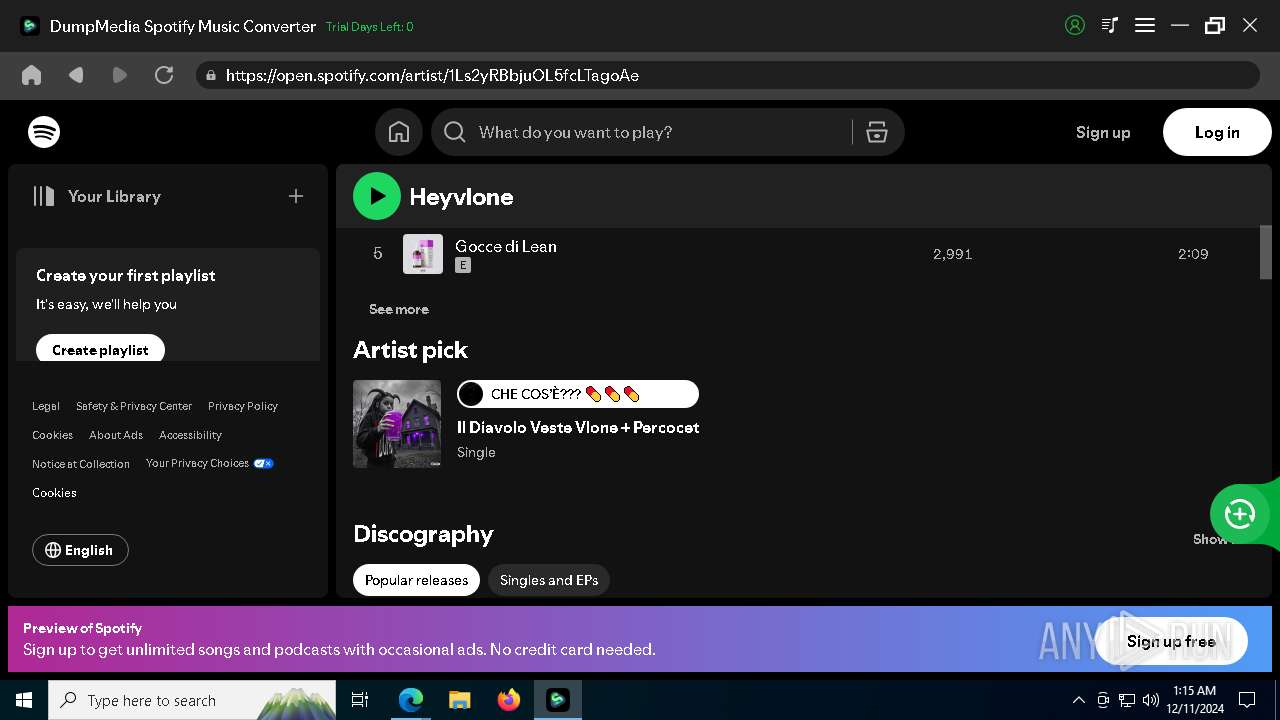Open the About Ads link

[116, 435]
